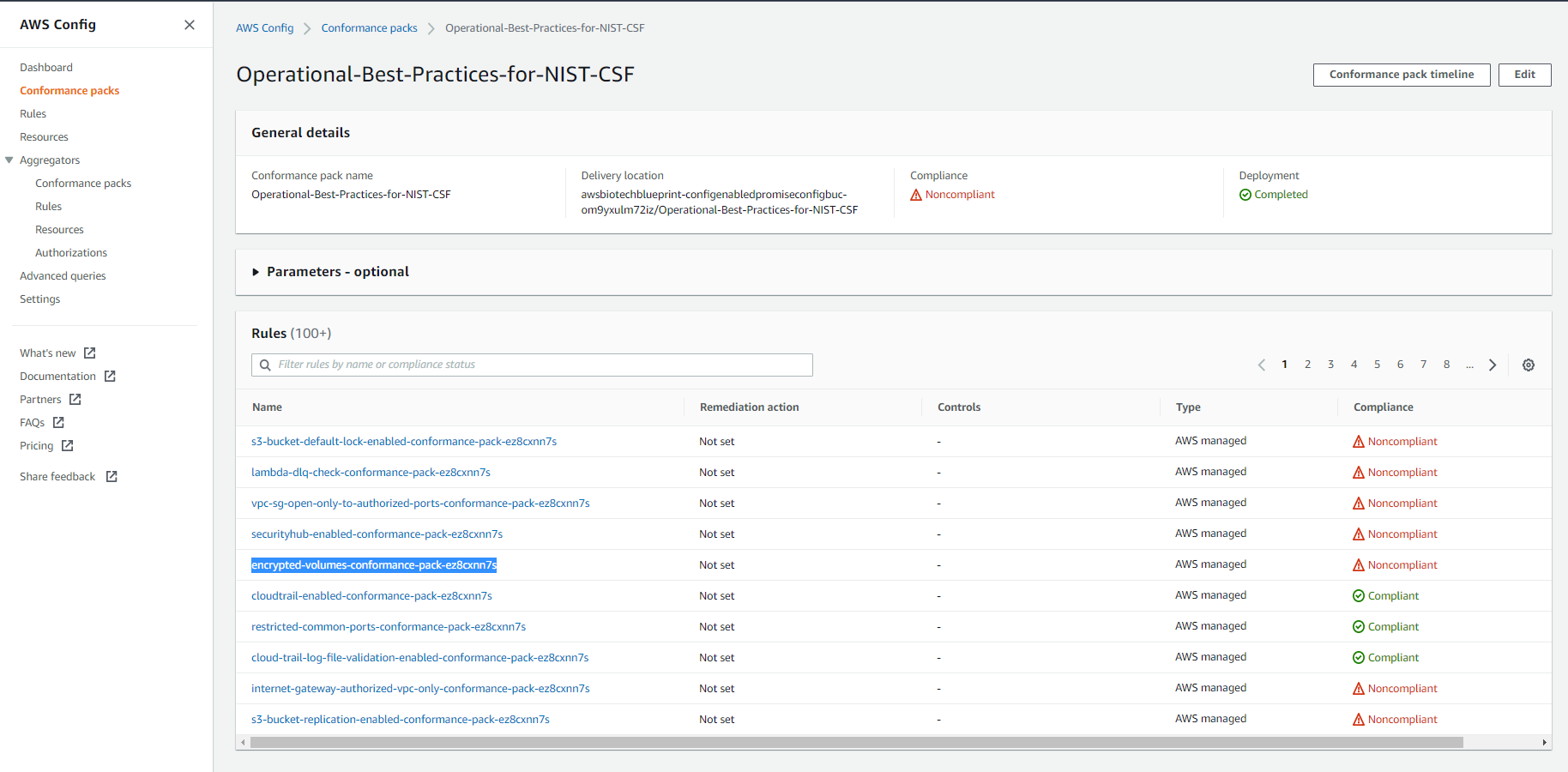Open Pricing external link icon
This screenshot has height=772, width=1568.
pos(68,446)
